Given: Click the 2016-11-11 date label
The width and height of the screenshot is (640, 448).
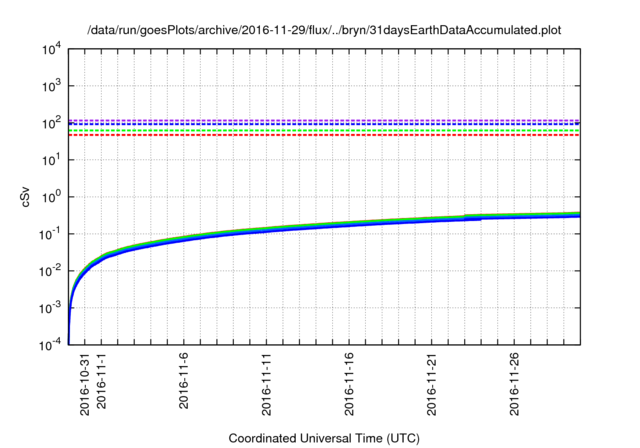Looking at the screenshot, I should coord(266,384).
